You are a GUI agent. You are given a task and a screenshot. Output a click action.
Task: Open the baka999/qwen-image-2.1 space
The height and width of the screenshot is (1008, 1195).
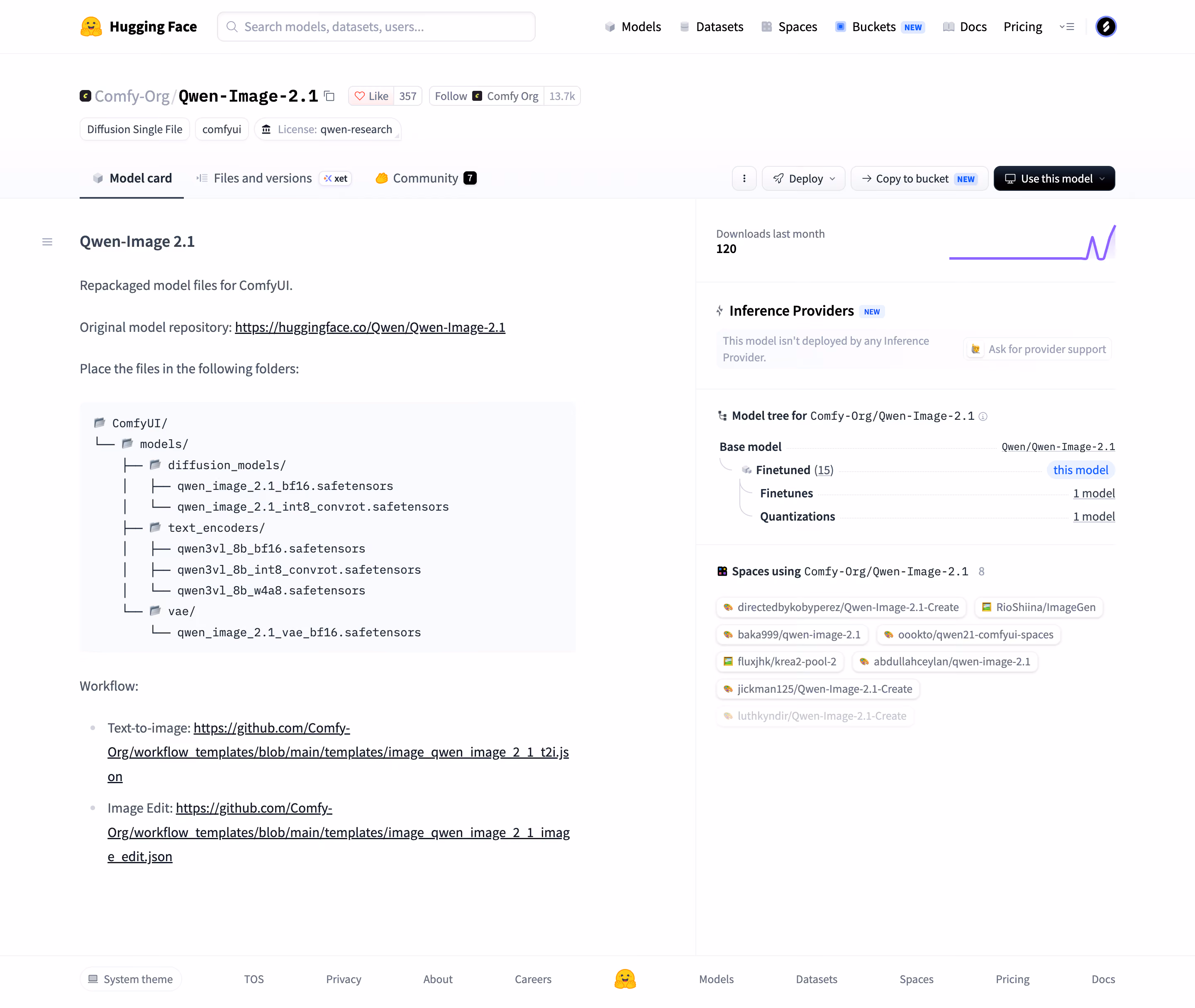[792, 634]
